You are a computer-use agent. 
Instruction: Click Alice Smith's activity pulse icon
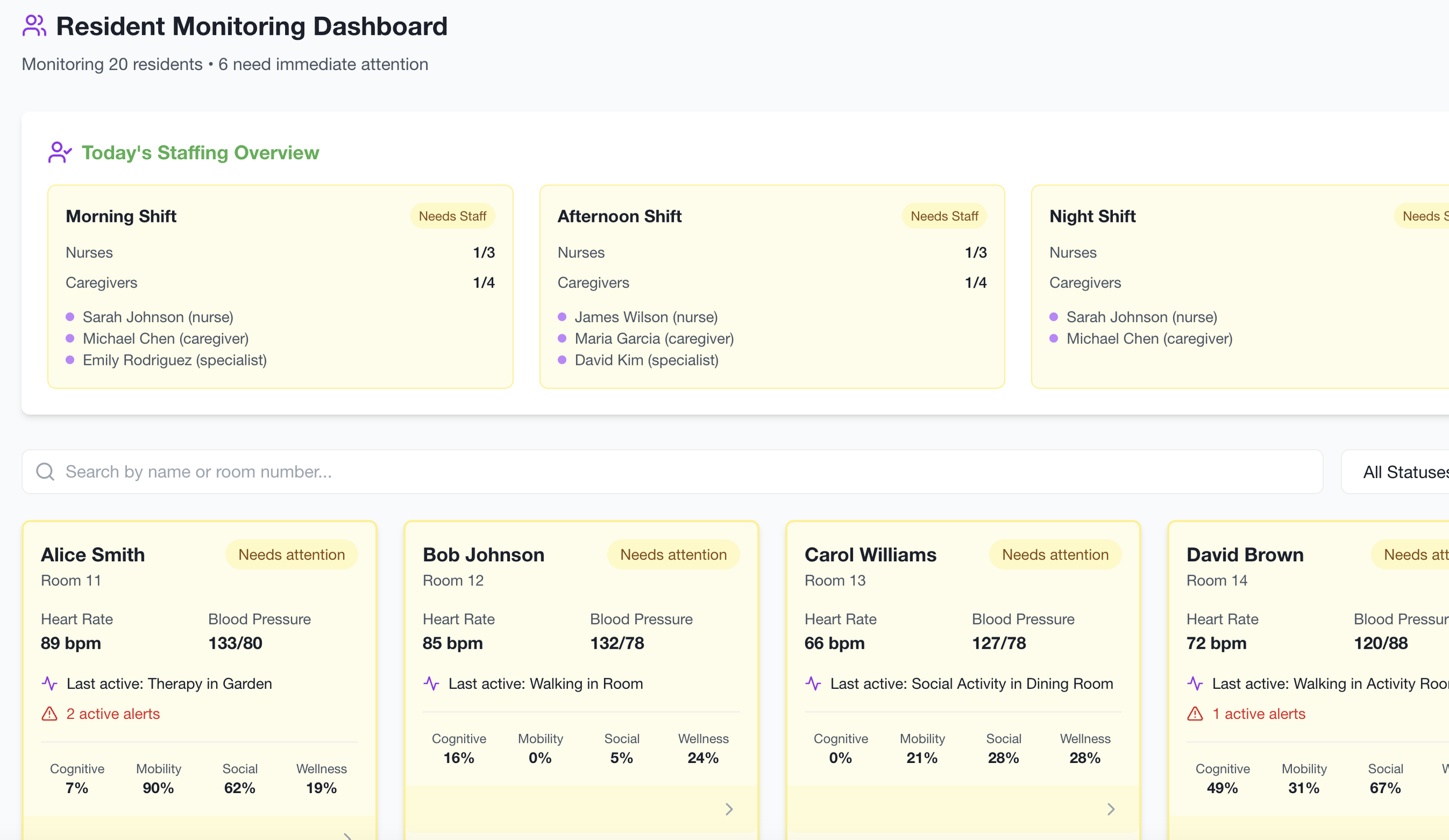click(x=50, y=684)
